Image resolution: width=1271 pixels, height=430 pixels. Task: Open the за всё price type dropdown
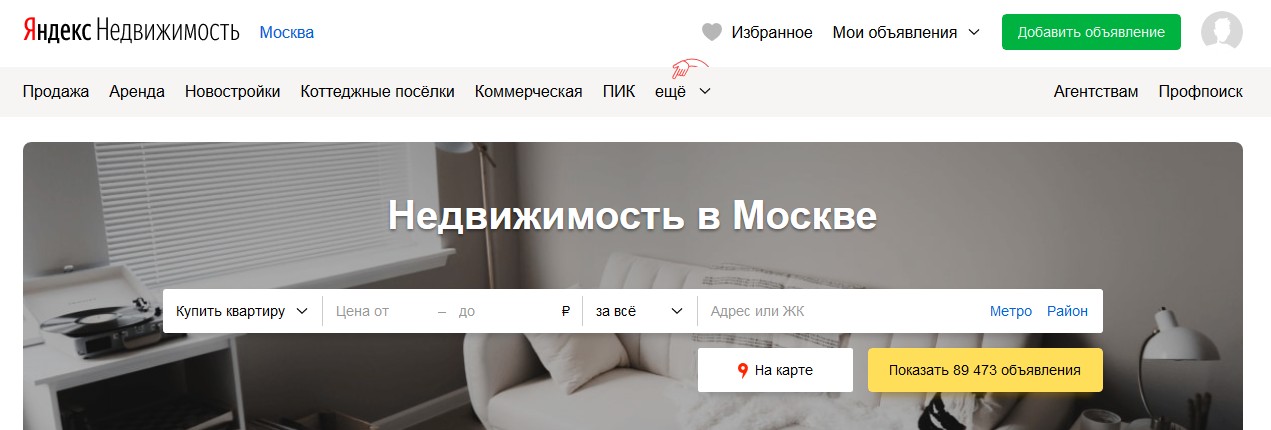[x=639, y=311]
